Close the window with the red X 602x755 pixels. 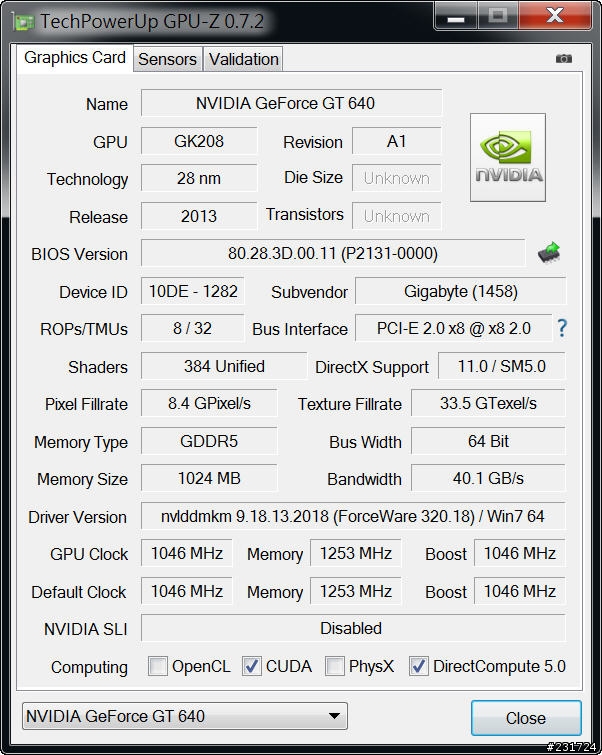coord(555,16)
